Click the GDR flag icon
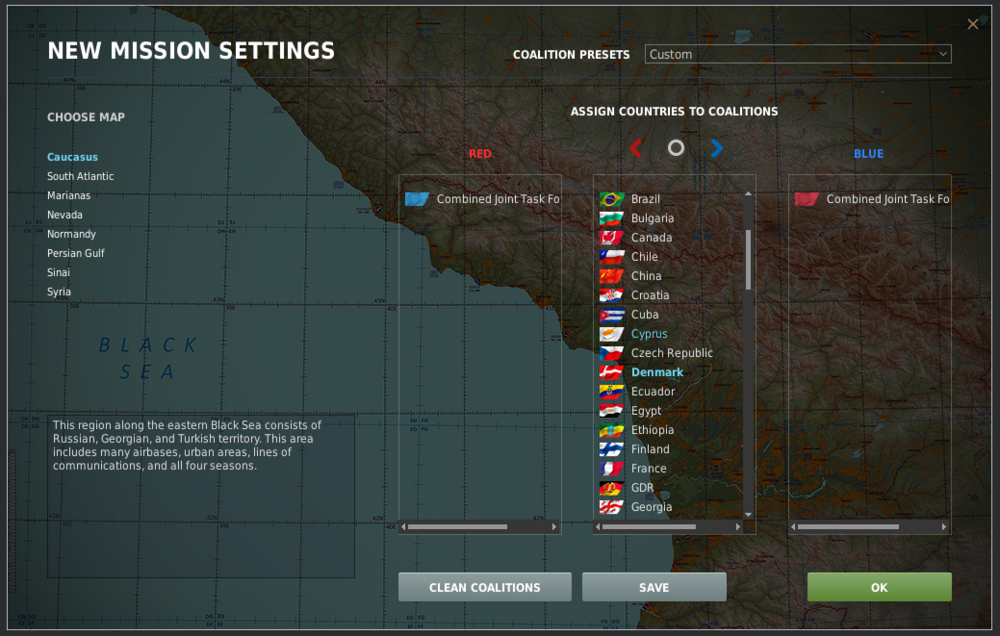 click(x=611, y=488)
